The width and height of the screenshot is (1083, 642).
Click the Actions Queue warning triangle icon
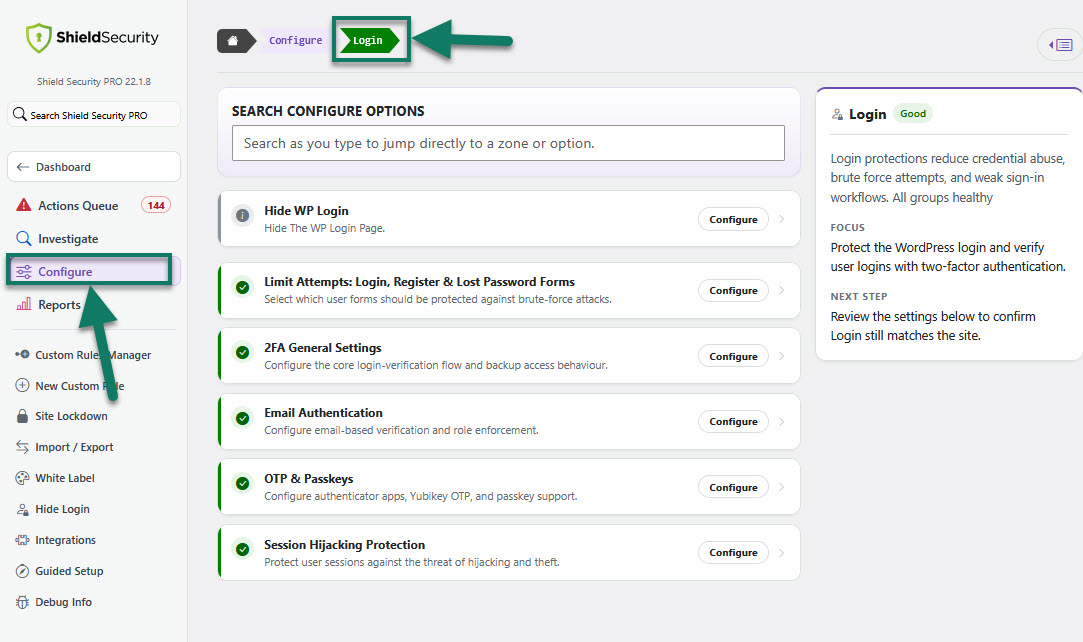[x=23, y=205]
